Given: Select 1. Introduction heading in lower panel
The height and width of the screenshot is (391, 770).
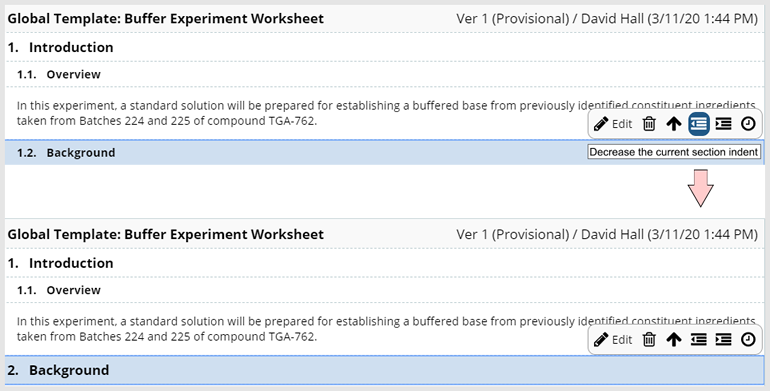Looking at the screenshot, I should click(60, 263).
